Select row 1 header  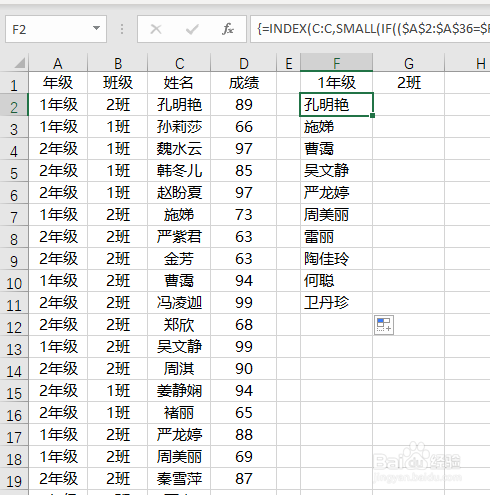pos(14,84)
